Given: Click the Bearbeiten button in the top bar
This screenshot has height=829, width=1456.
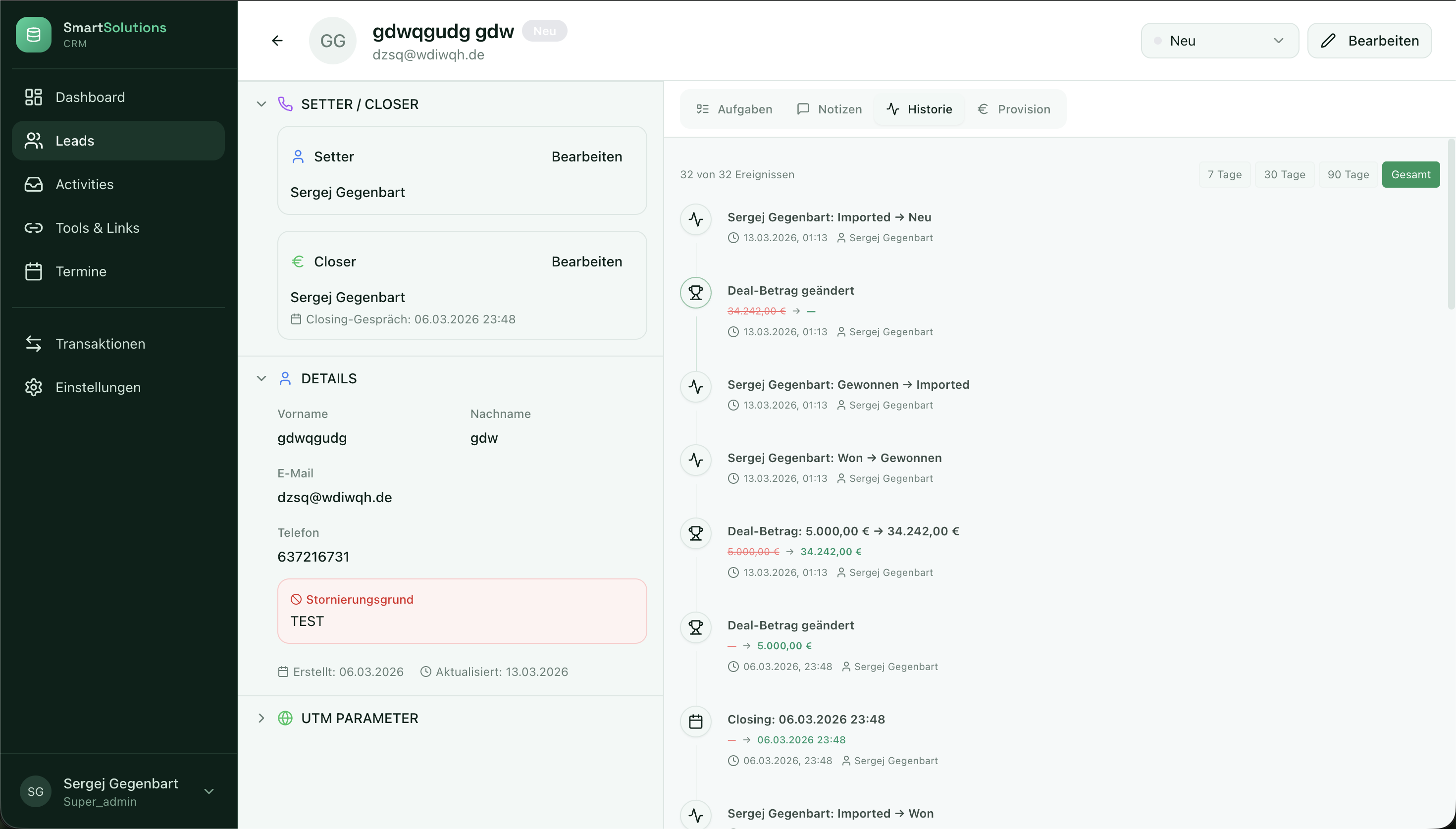Looking at the screenshot, I should tap(1369, 41).
